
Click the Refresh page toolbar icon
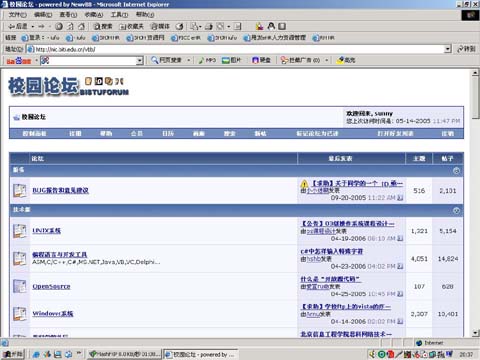70,26
